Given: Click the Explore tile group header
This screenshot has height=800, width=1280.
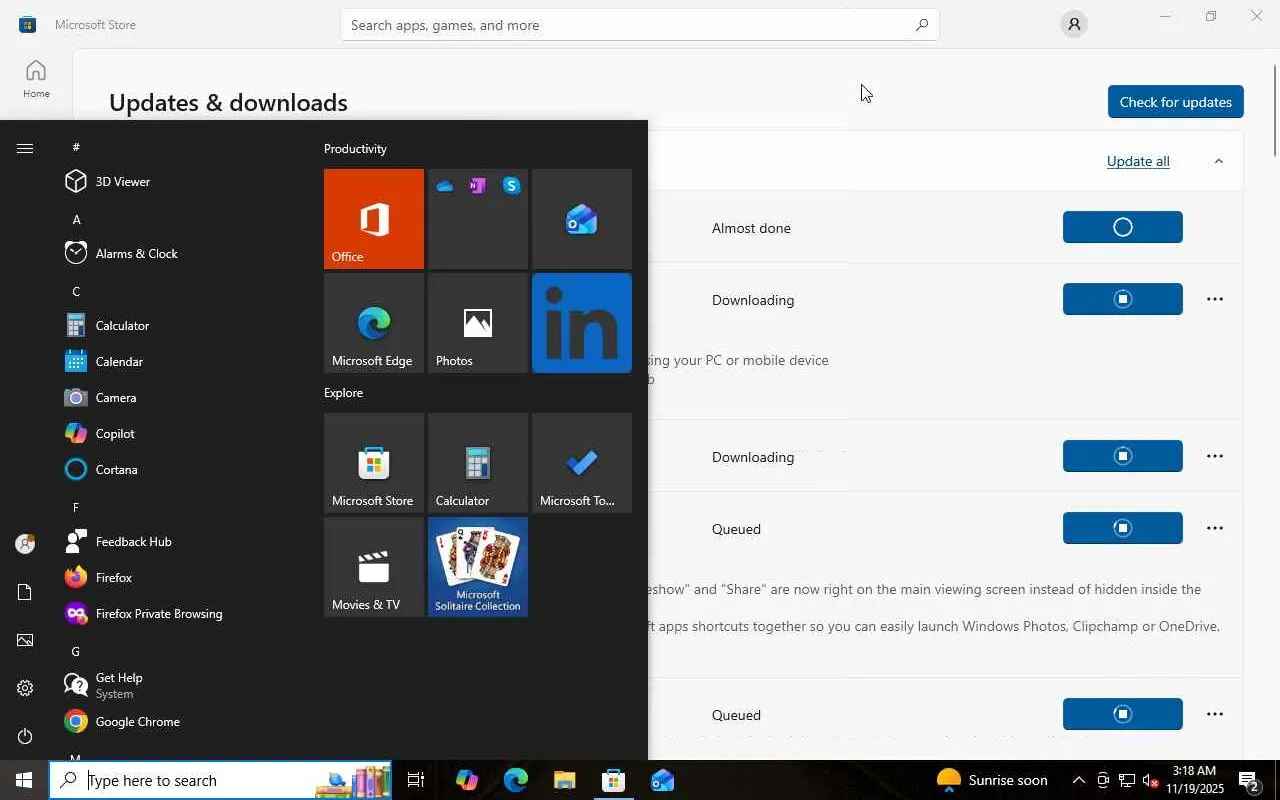Looking at the screenshot, I should (x=343, y=392).
